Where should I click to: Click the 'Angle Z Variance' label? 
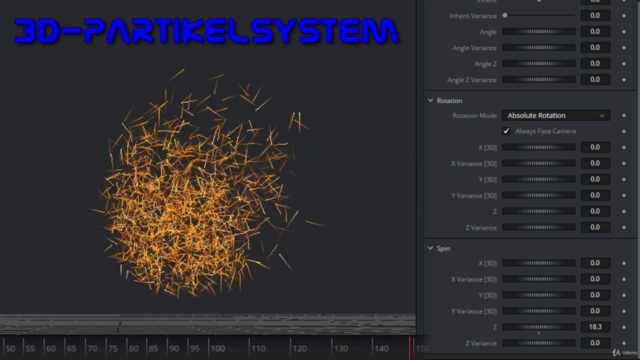tap(472, 80)
